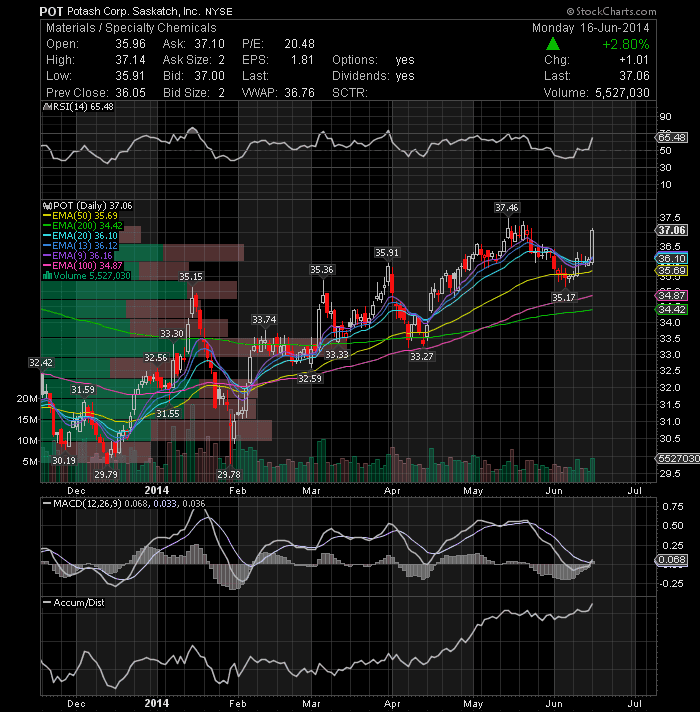Viewport: 700px width, 712px height.
Task: Click the green line marker for EMA(200)
Action: pos(47,226)
